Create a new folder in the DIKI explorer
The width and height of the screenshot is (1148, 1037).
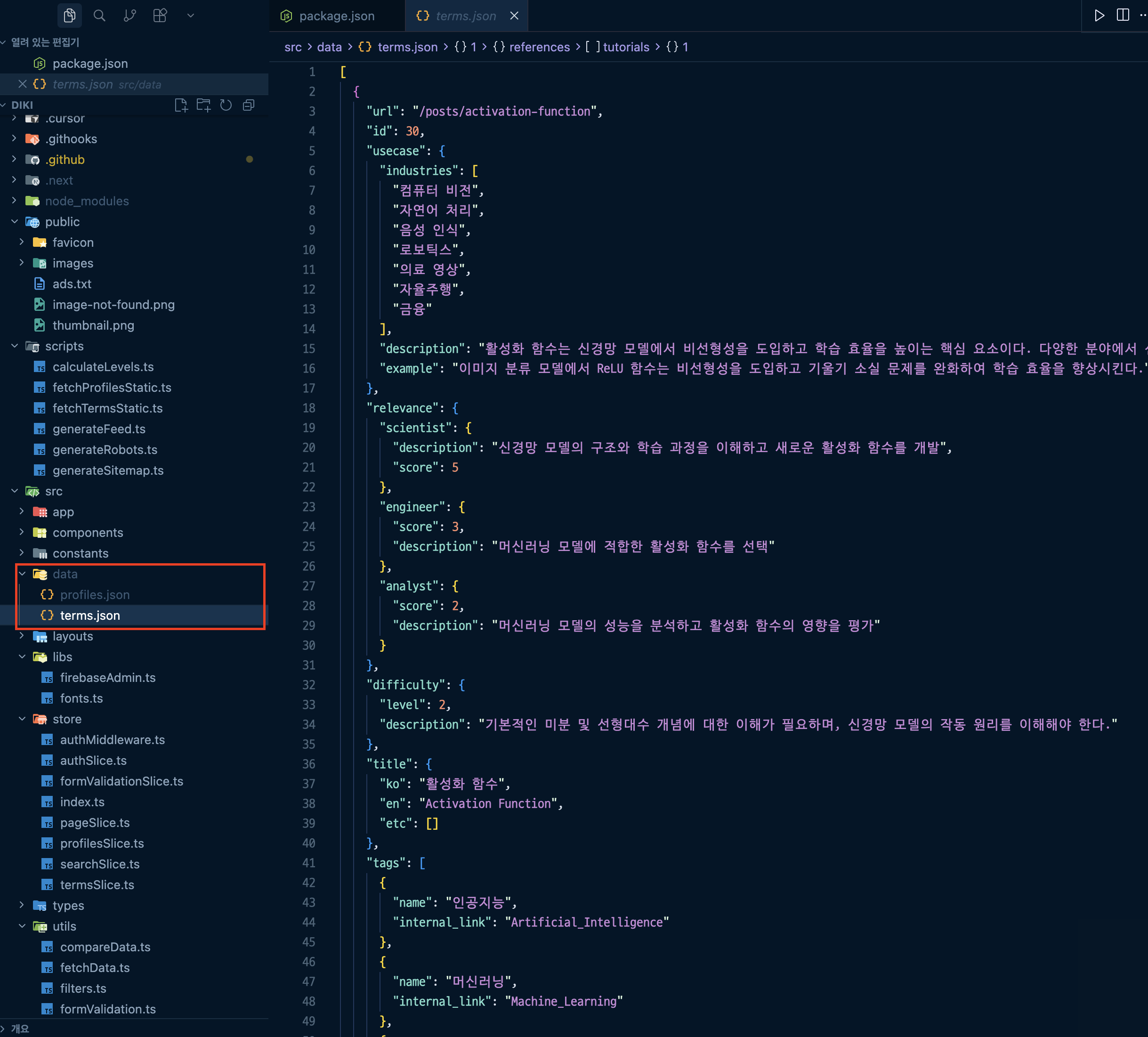point(203,105)
